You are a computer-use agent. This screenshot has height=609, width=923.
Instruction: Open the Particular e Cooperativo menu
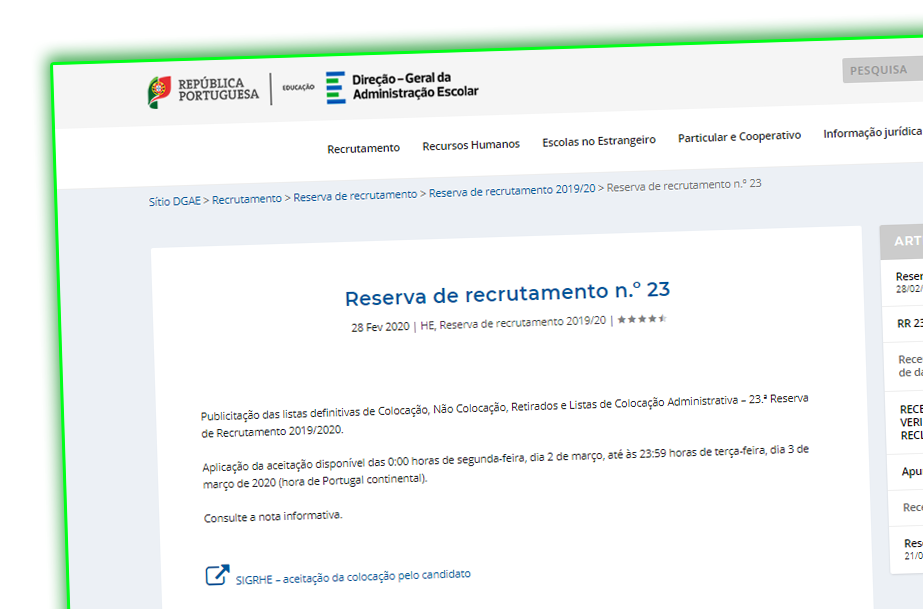click(739, 135)
